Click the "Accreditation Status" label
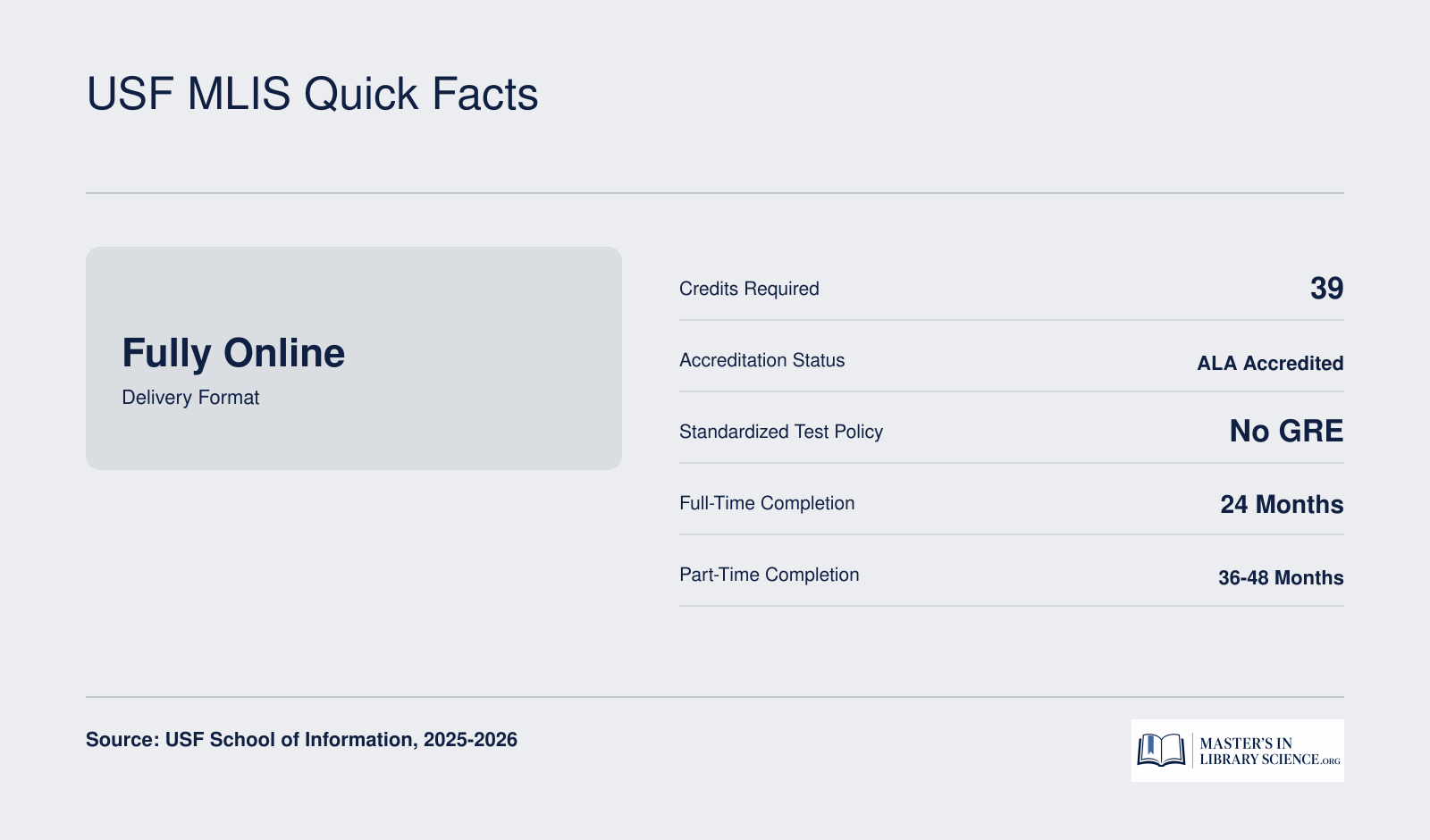 (761, 360)
